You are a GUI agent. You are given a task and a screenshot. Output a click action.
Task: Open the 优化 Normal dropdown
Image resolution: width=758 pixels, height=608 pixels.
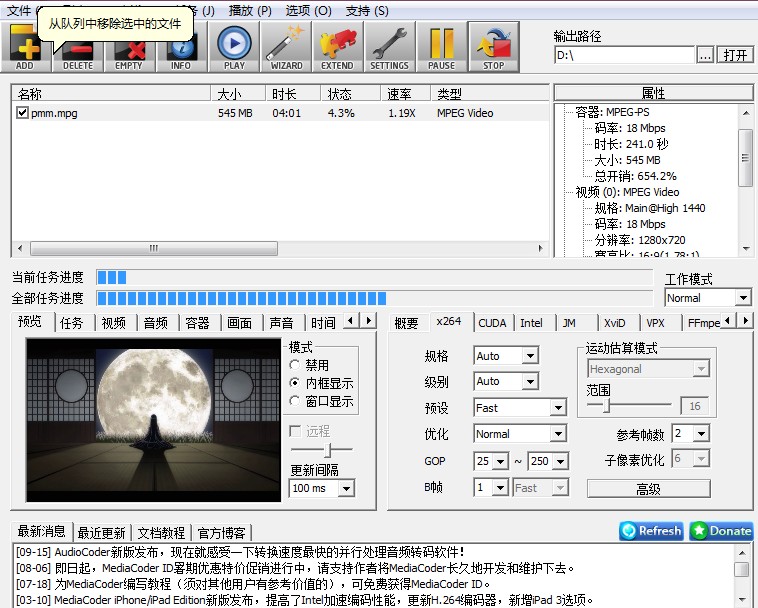[520, 434]
